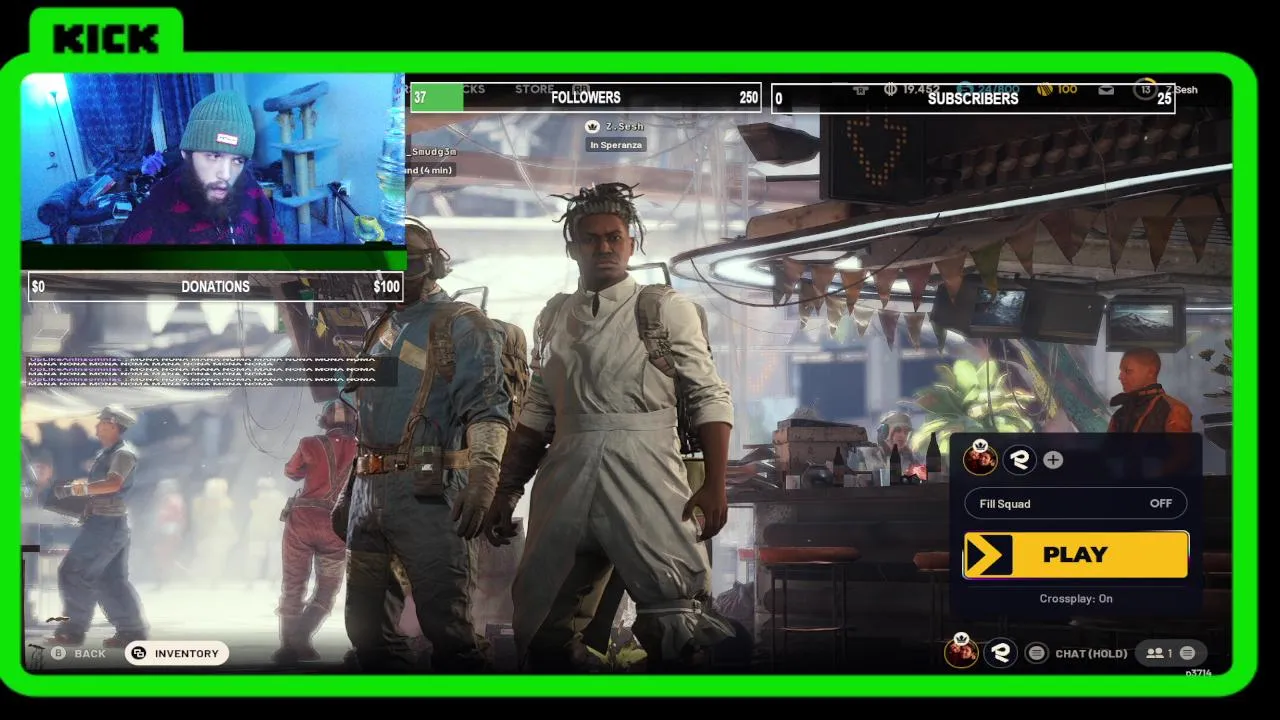
Task: Open the mail envelope icon in top bar
Action: 1106,90
